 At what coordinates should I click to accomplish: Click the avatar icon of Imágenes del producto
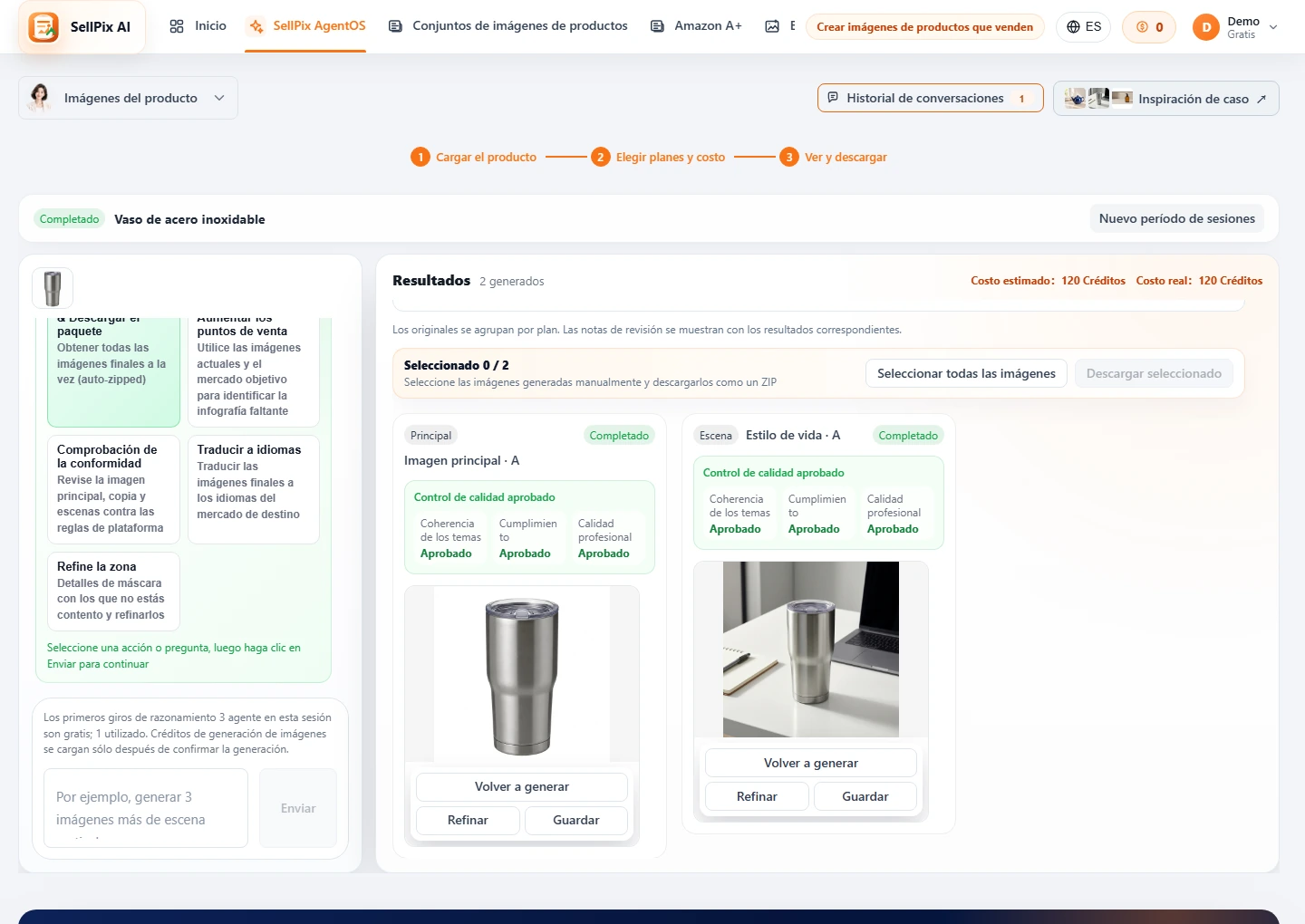click(40, 97)
